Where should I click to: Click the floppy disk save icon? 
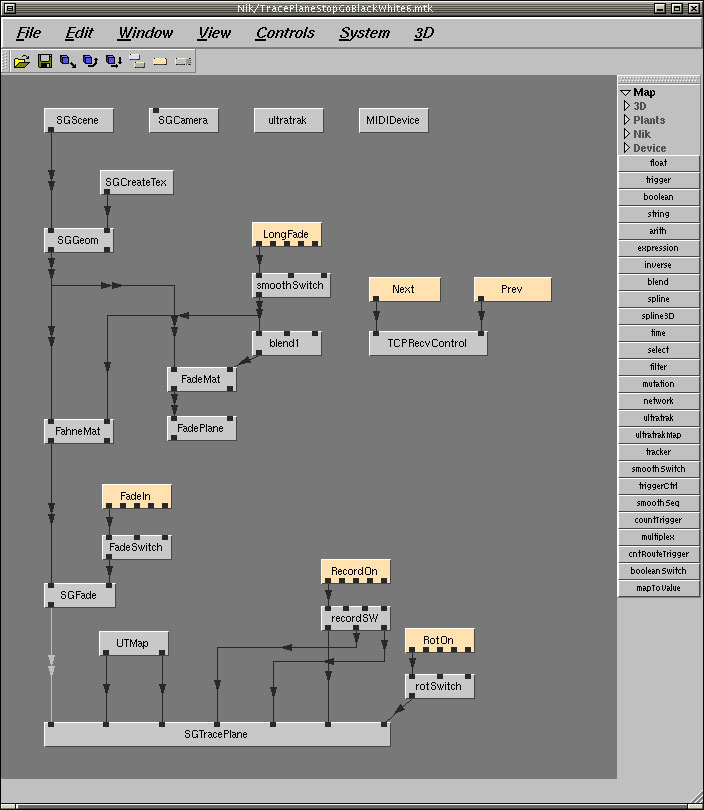(44, 61)
